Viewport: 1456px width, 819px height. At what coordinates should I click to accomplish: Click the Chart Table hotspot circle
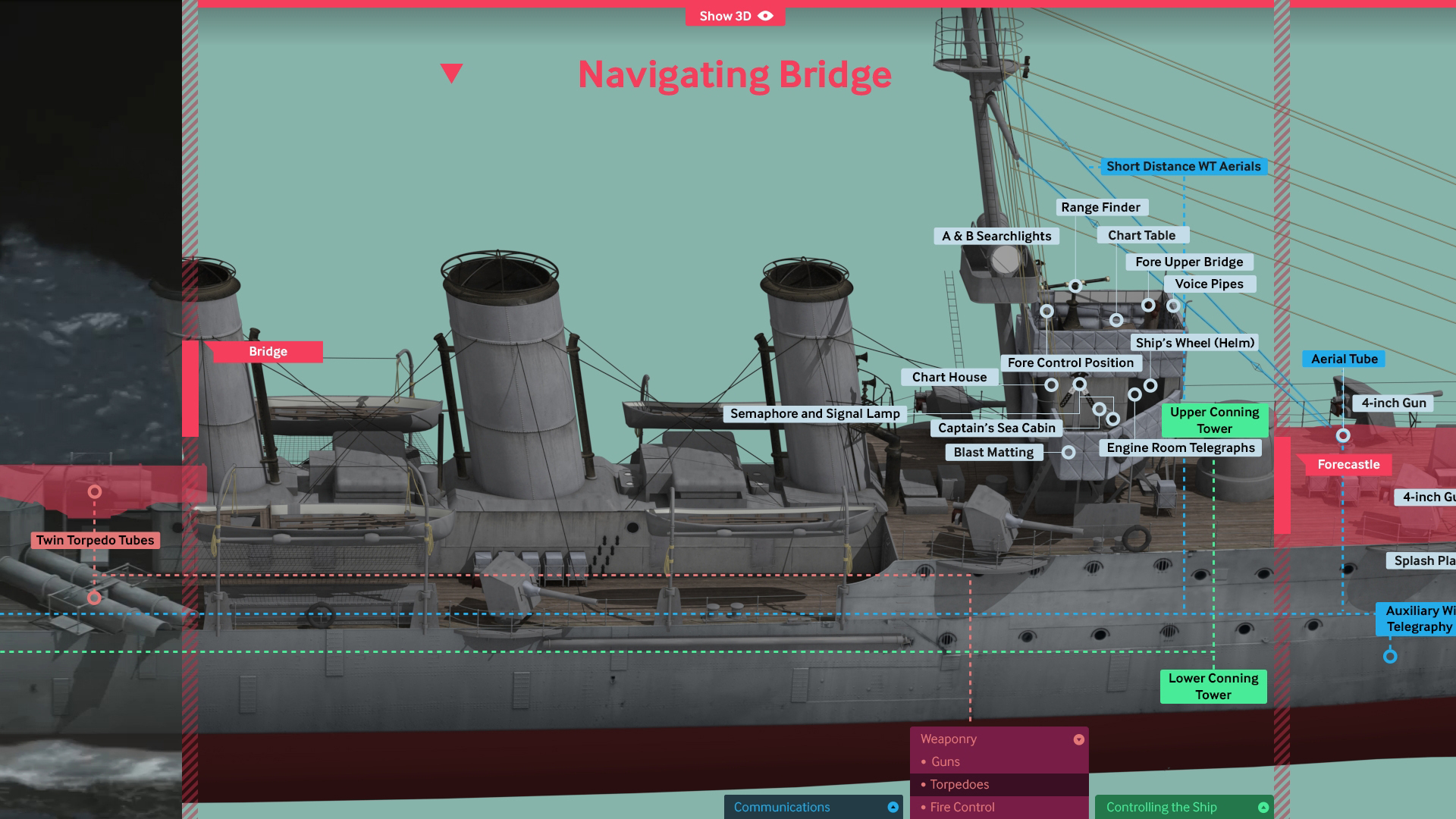pyautogui.click(x=1116, y=320)
